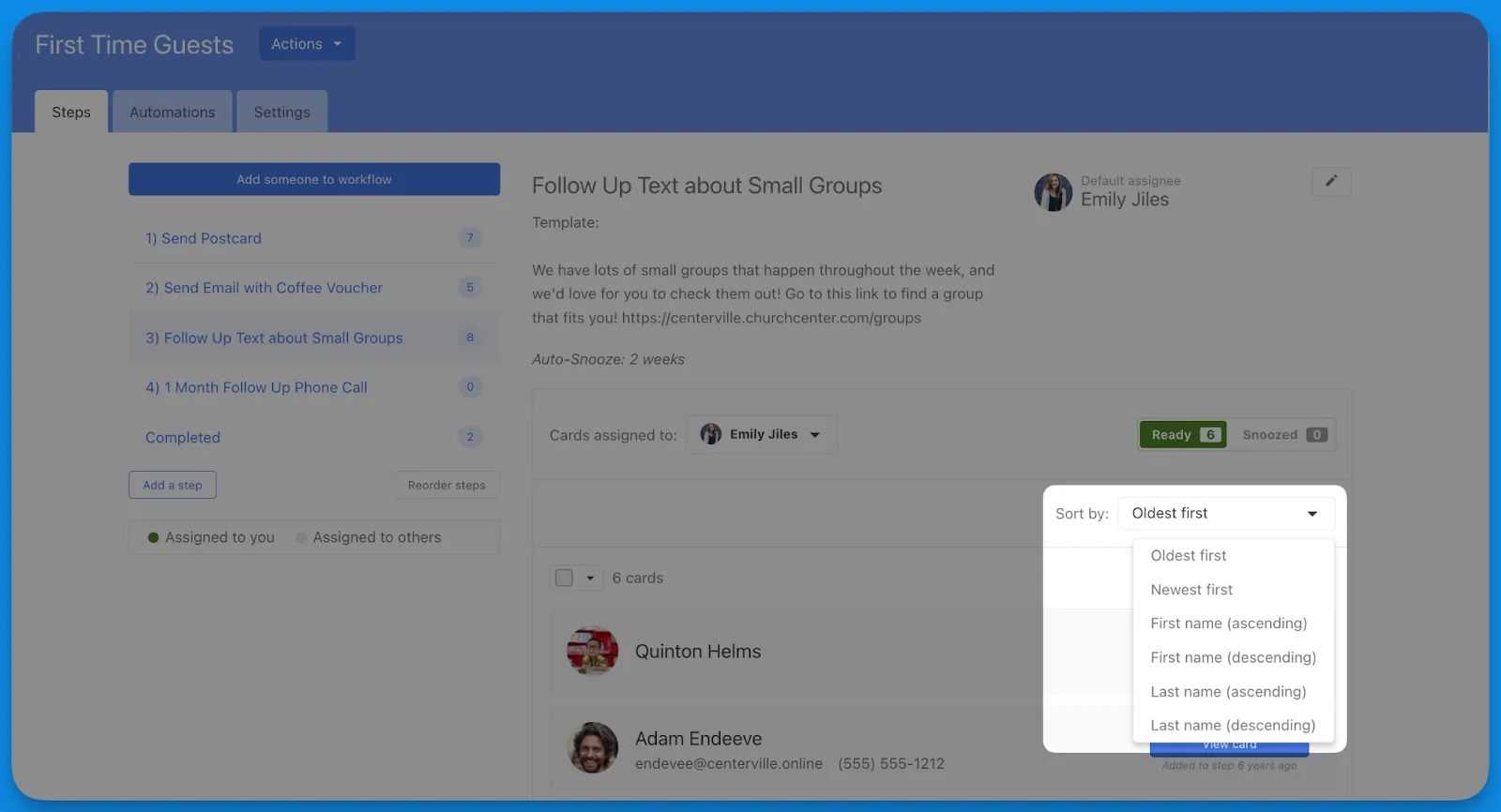Open bulk select arrow next to checkbox
This screenshot has width=1501, height=812.
coord(590,578)
